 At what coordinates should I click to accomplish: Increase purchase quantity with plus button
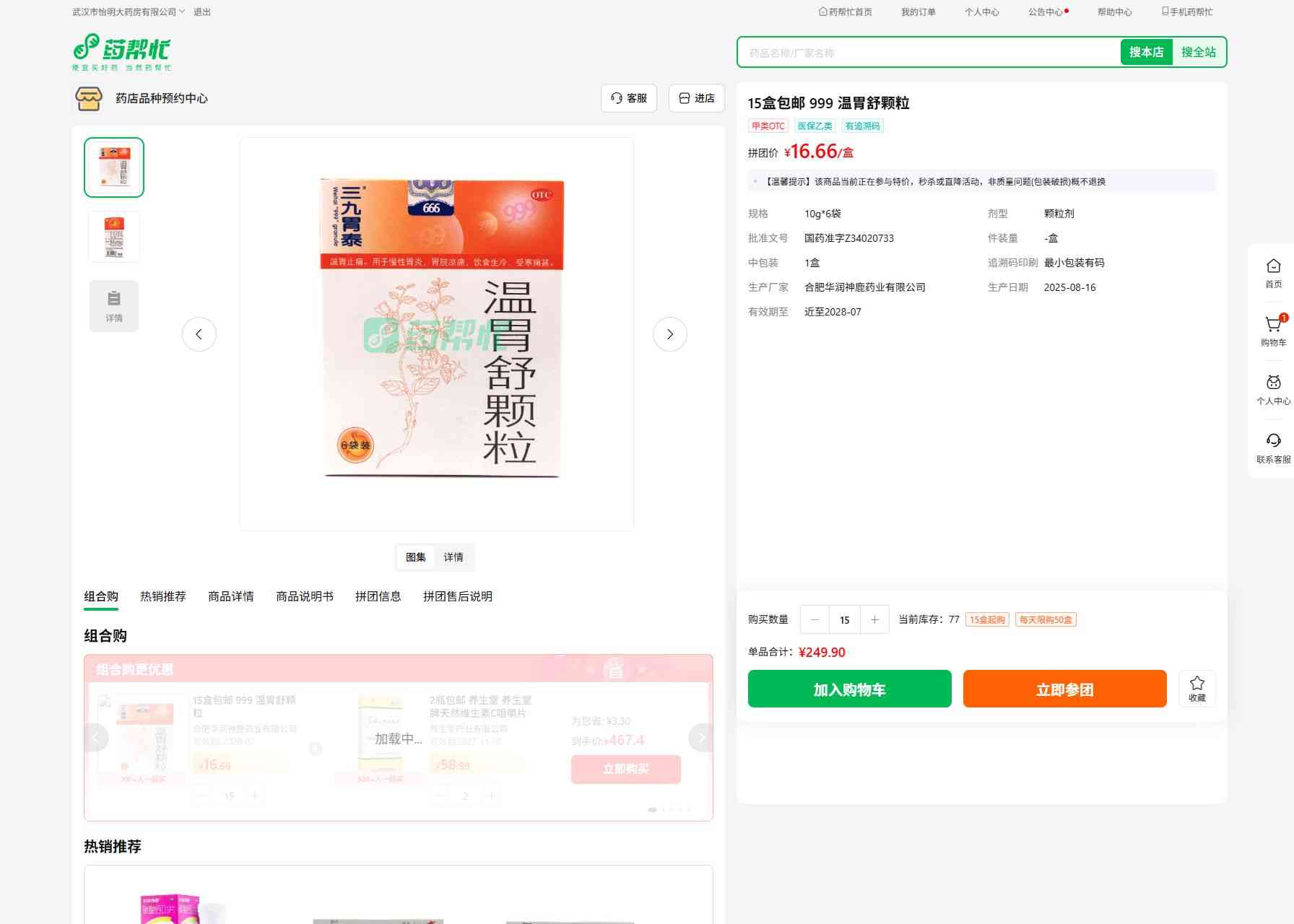coord(874,619)
